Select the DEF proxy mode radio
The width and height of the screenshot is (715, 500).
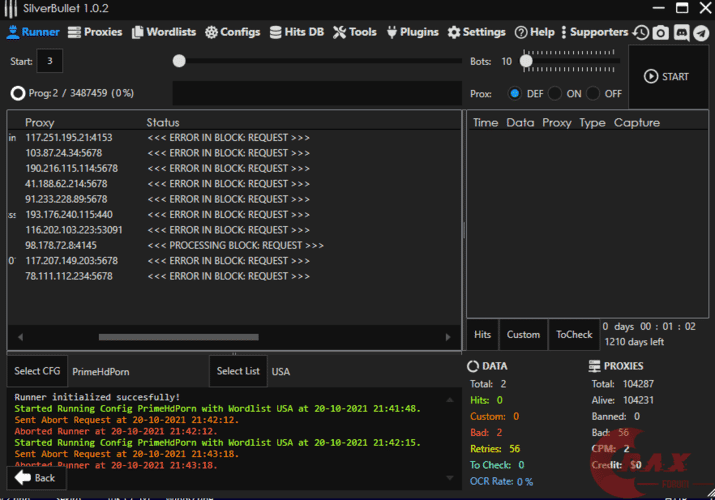coord(514,93)
